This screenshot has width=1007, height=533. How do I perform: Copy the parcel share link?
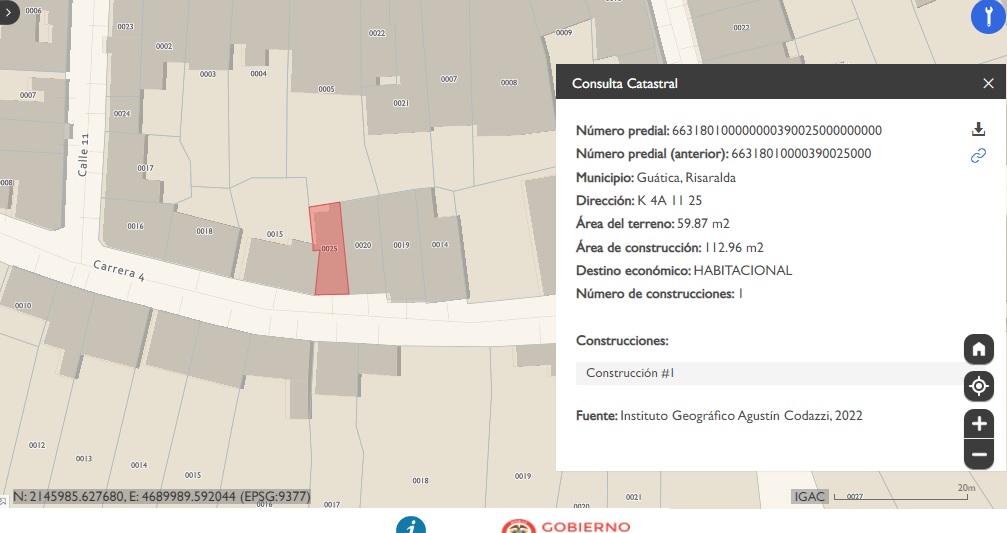pos(978,155)
